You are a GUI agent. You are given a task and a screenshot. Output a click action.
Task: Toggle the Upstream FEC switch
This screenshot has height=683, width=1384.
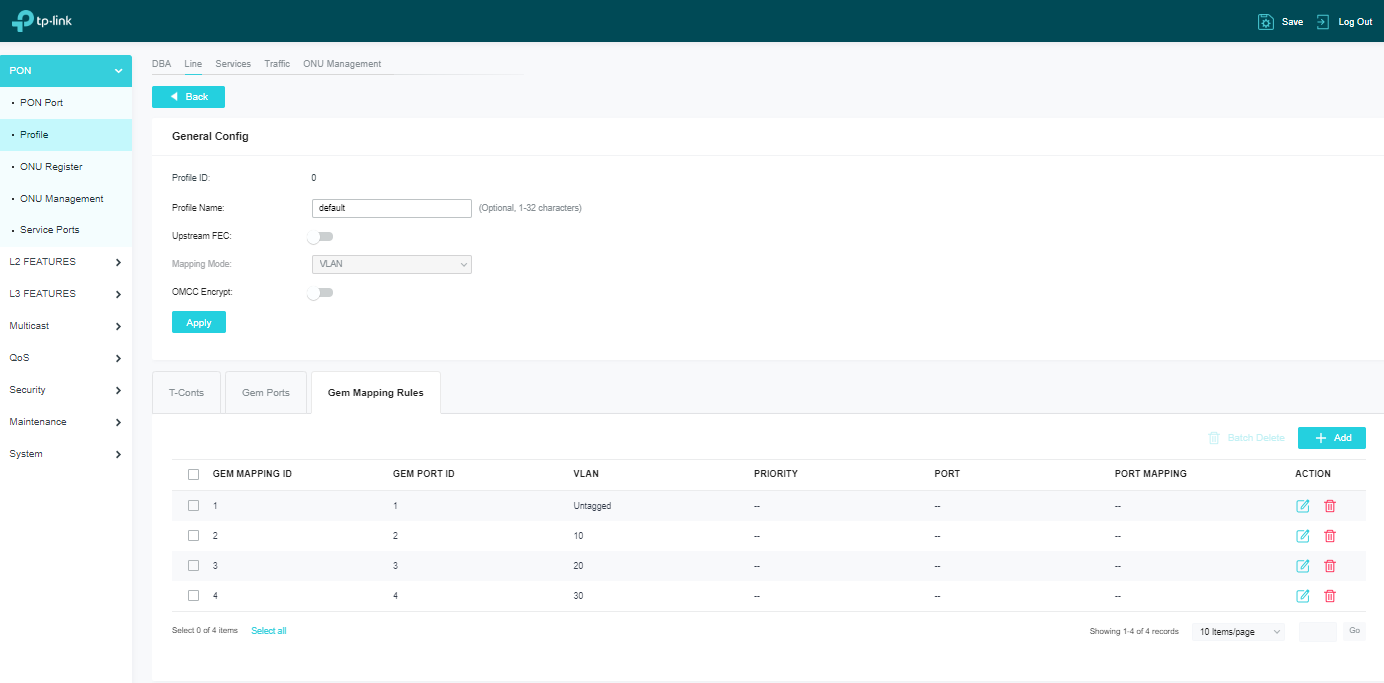[x=320, y=237]
